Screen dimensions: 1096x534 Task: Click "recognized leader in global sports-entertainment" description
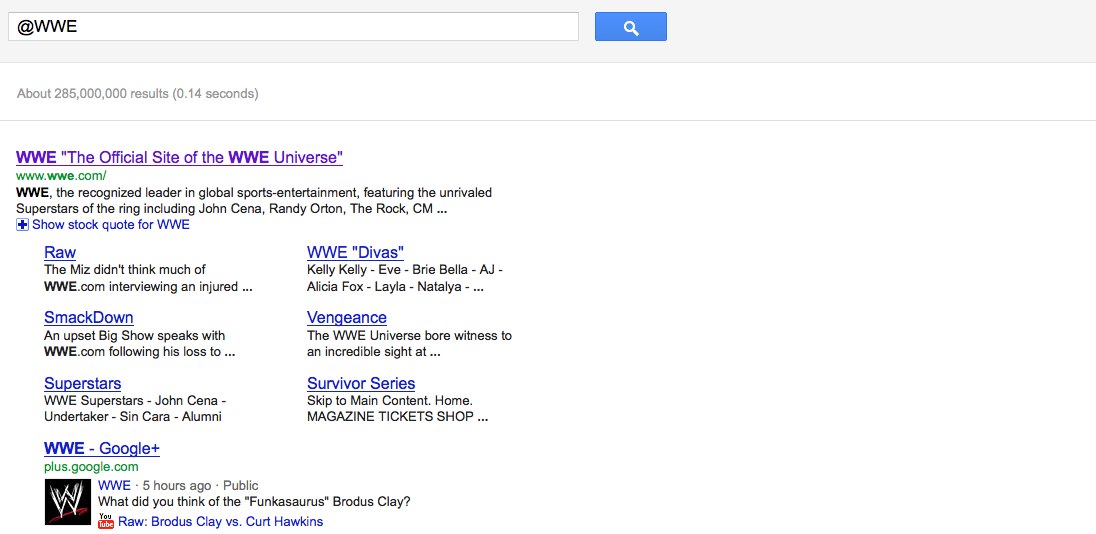tap(220, 193)
